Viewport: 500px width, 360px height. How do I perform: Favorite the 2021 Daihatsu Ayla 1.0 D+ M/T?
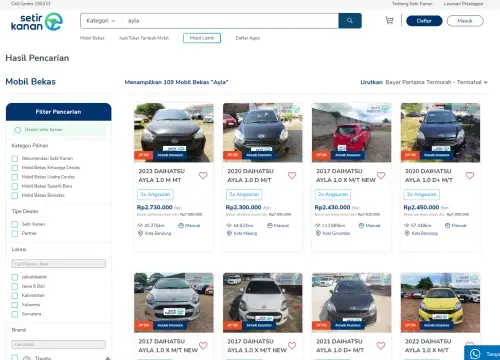pos(381,346)
